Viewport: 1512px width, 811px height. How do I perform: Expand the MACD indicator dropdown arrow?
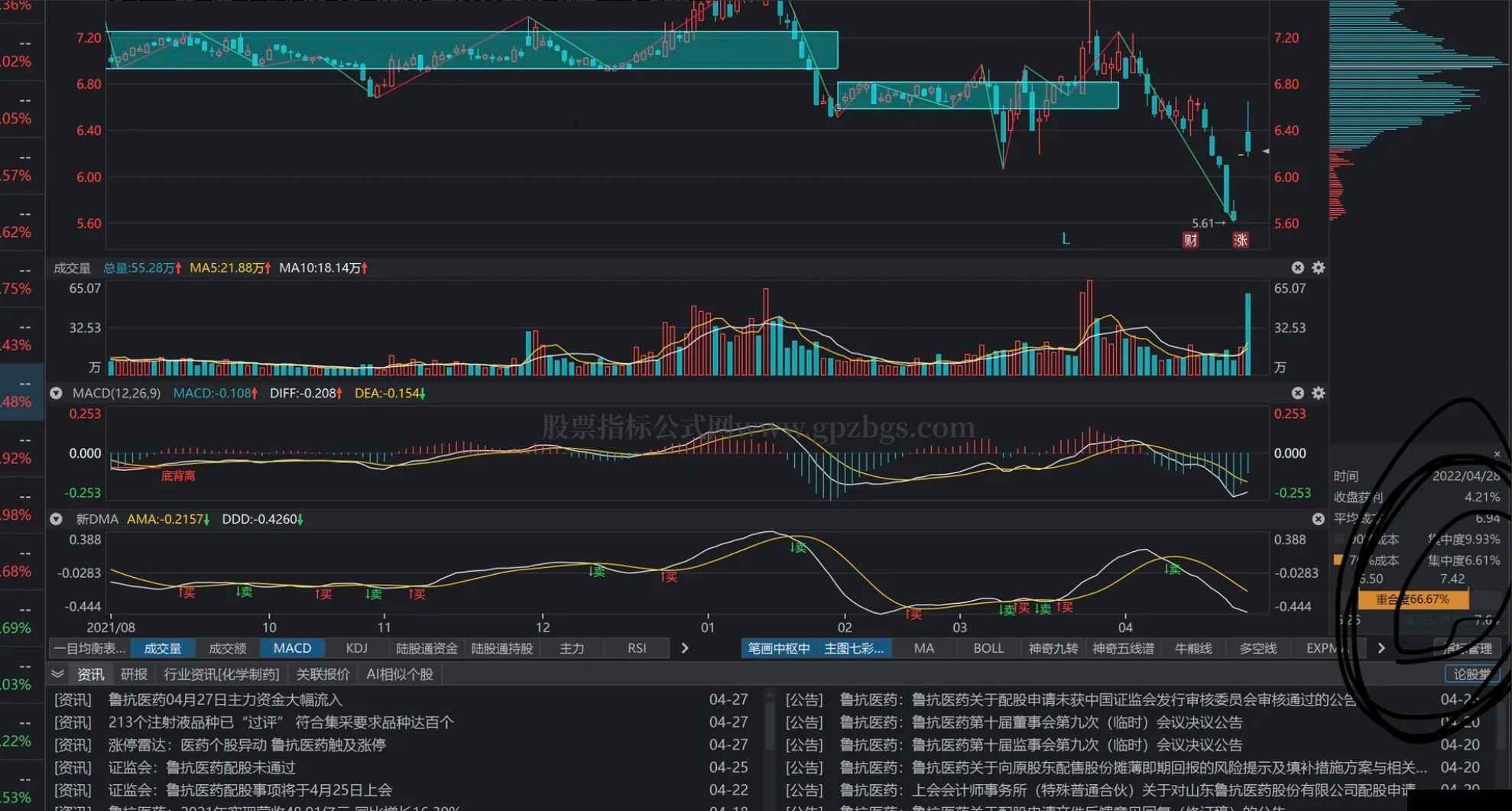pos(56,393)
